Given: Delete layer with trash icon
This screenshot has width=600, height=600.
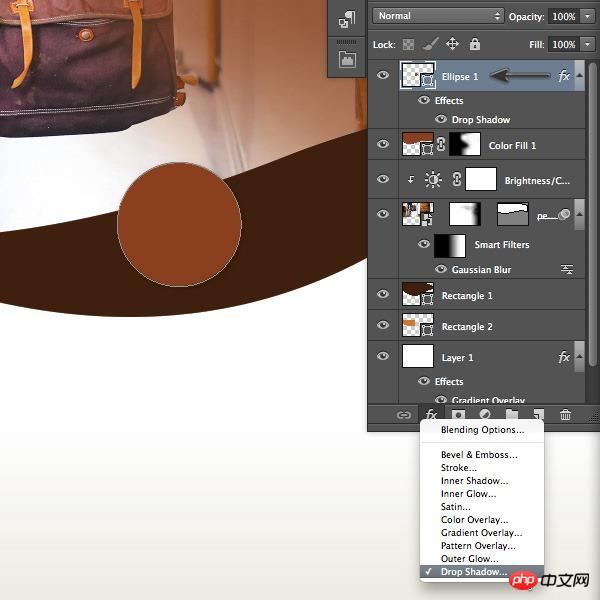Looking at the screenshot, I should pyautogui.click(x=565, y=414).
